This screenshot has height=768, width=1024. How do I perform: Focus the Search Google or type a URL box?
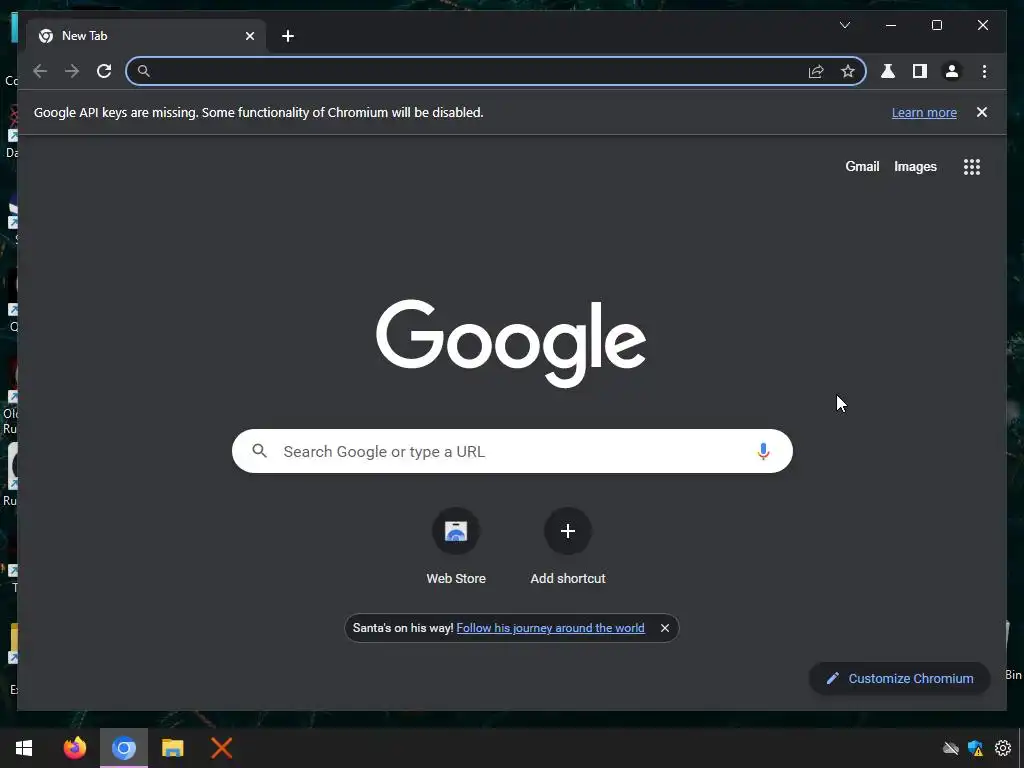tap(512, 451)
